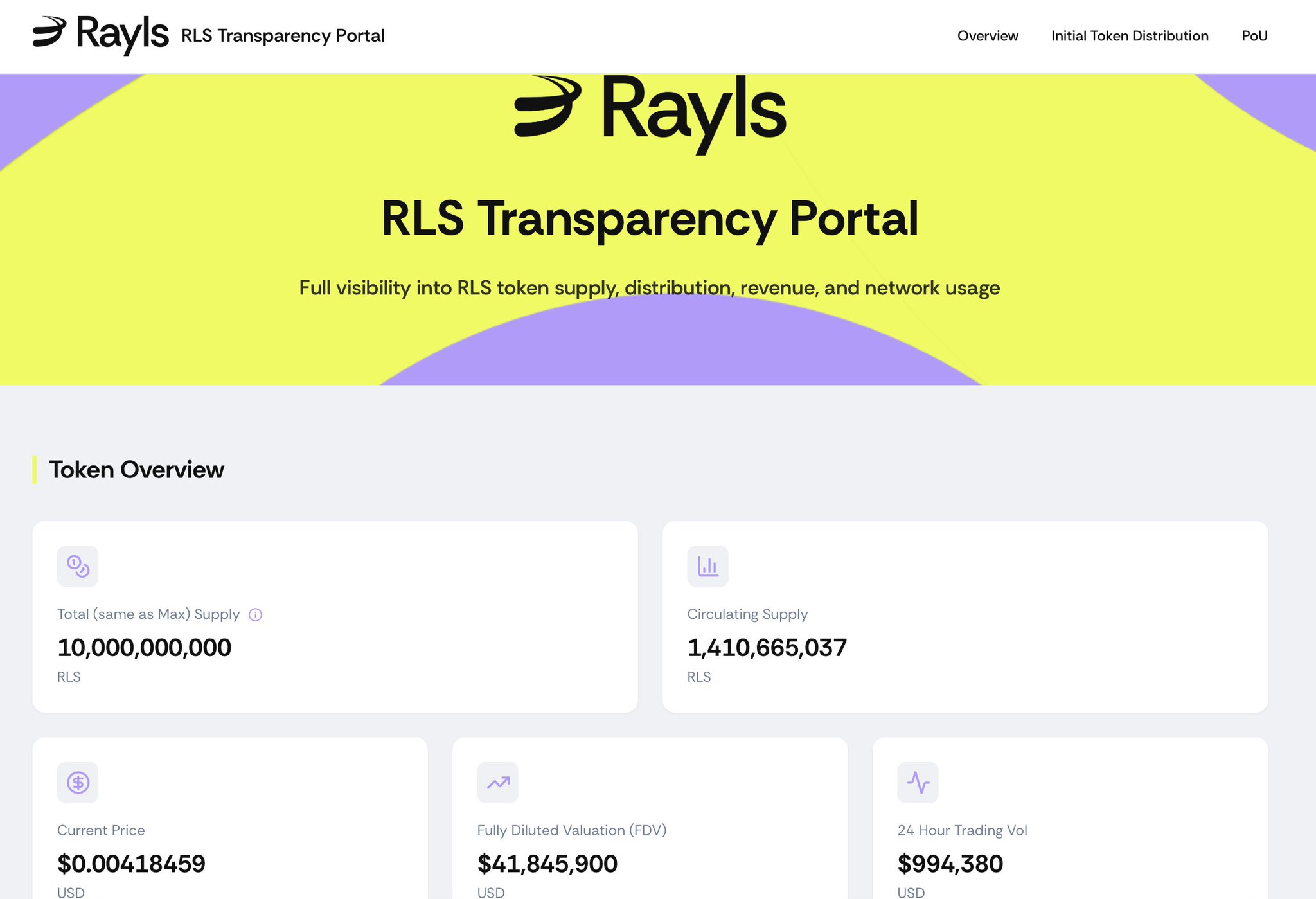This screenshot has height=899, width=1316.
Task: Click the large Rayls logo in hero banner
Action: 650,111
